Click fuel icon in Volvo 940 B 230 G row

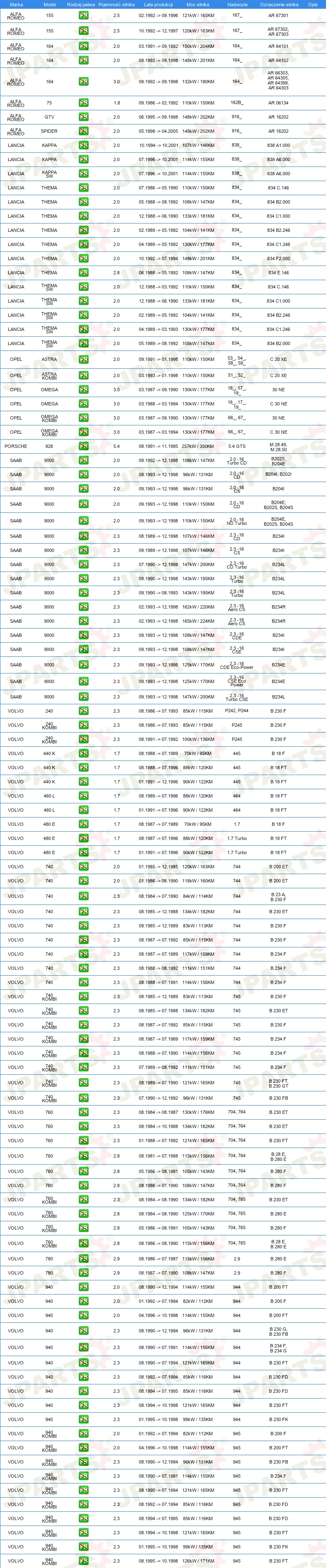[83, 1331]
